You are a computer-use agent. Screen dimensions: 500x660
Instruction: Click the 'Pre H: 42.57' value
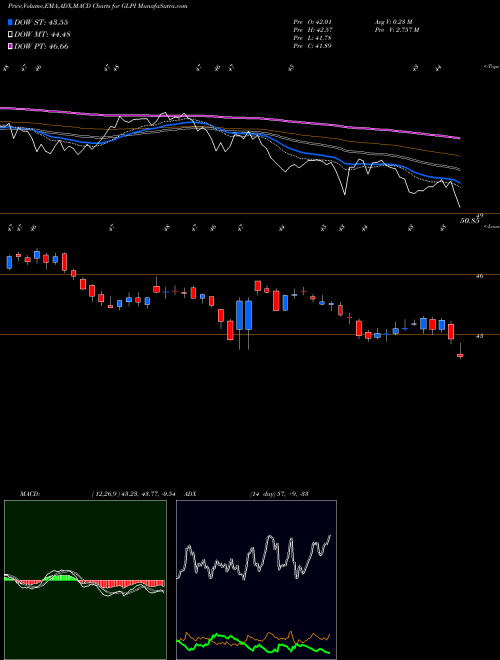pos(313,30)
